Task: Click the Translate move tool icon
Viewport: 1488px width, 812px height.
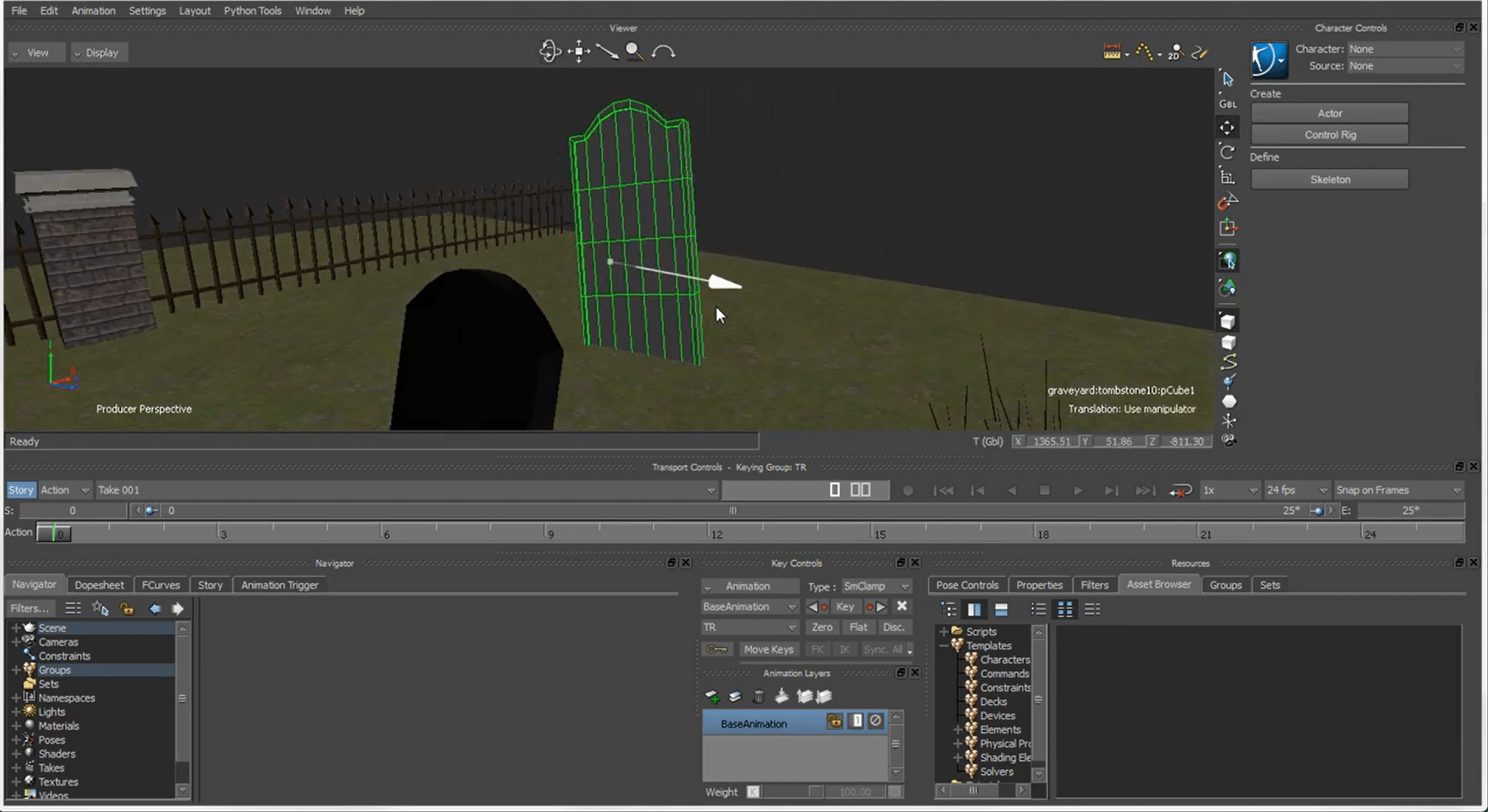Action: coord(1227,127)
